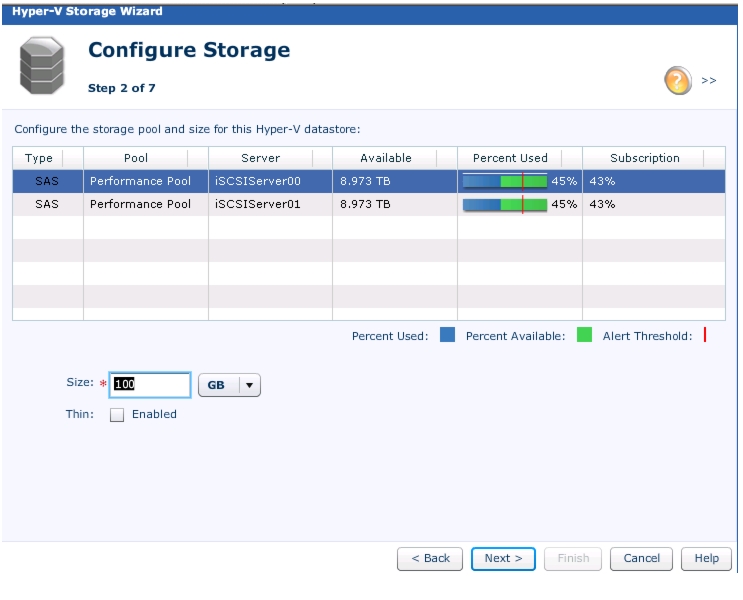The width and height of the screenshot is (743, 600).
Task: Click the blue Percent Used legend swatch
Action: pos(447,335)
